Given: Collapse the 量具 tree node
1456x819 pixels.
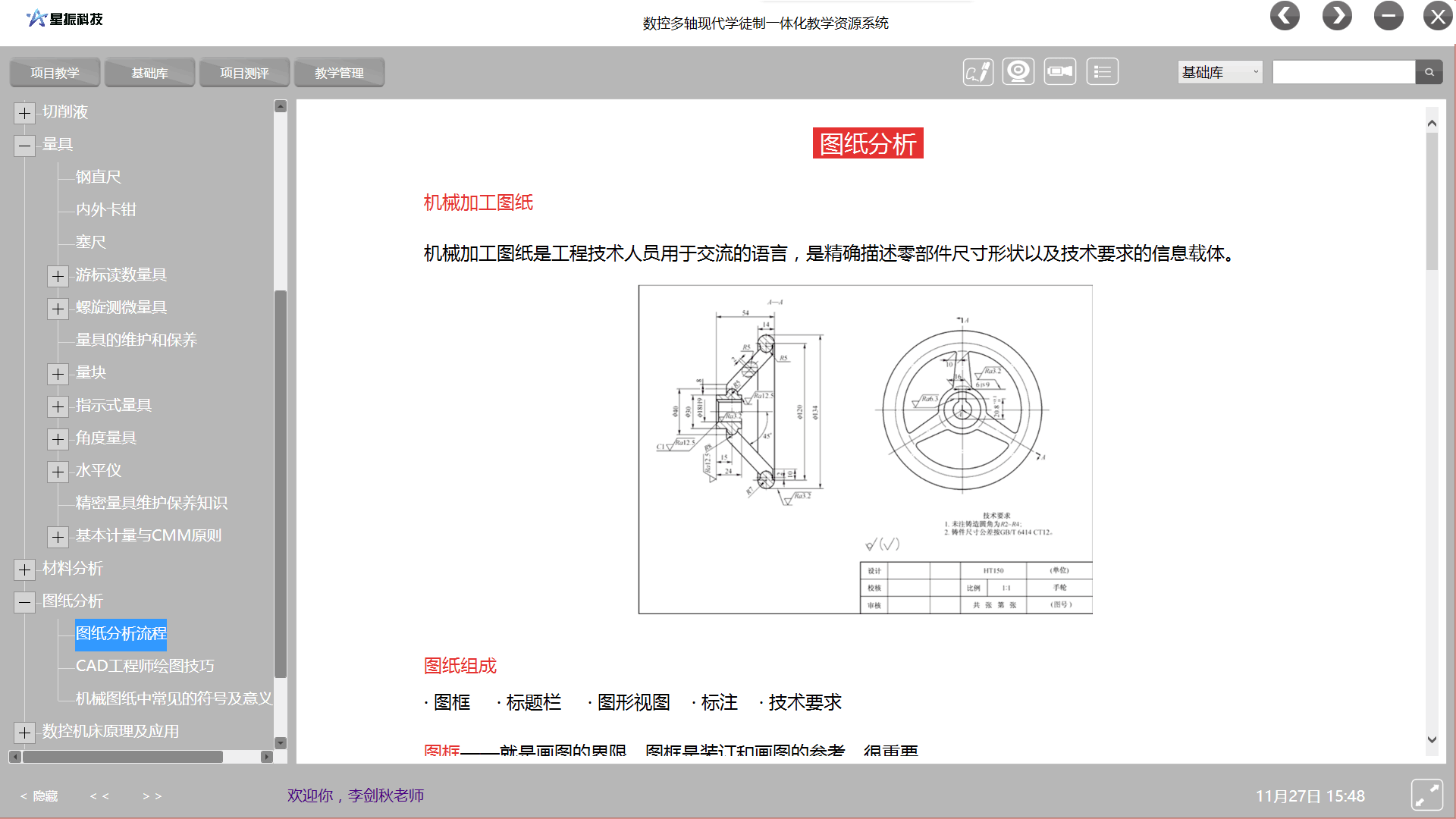Looking at the screenshot, I should click(x=24, y=146).
